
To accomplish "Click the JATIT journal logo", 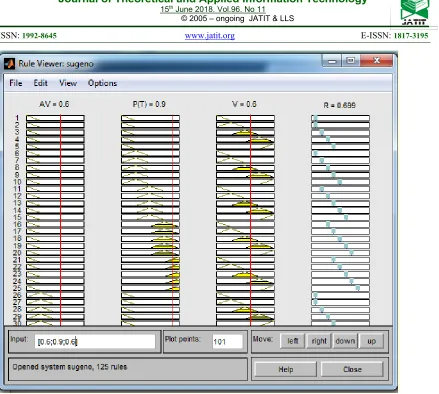I will [x=414, y=12].
